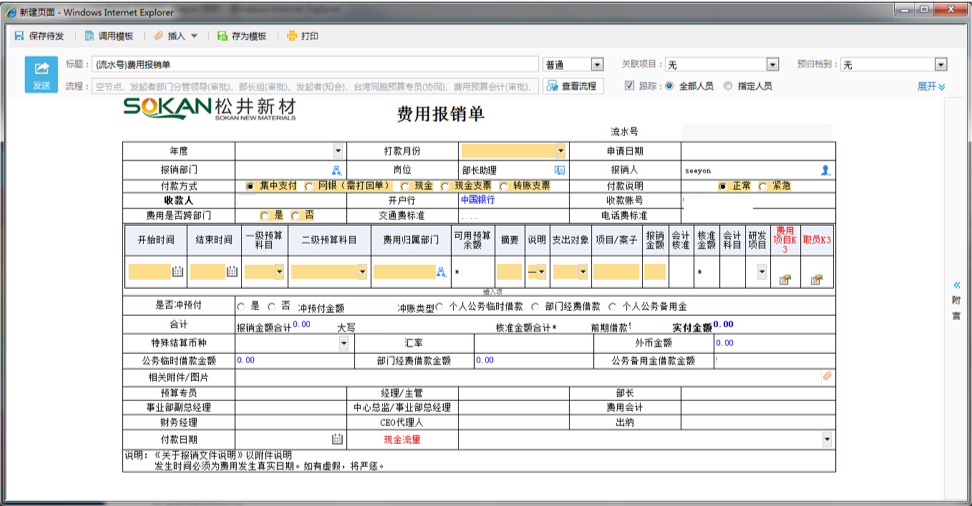The height and width of the screenshot is (506, 972).
Task: Click the 插入项 text below table
Action: [492, 291]
